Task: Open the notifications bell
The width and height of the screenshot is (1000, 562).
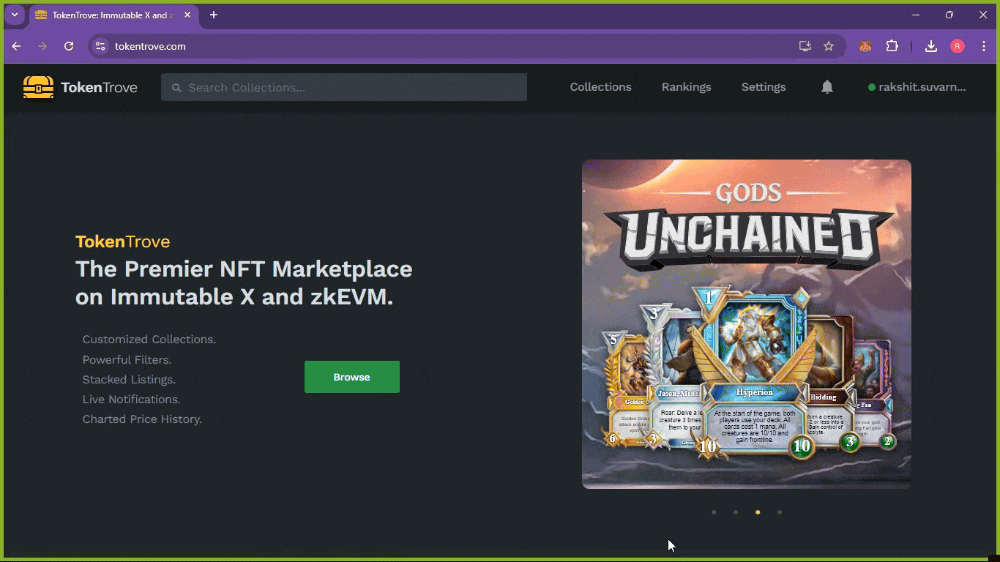Action: click(827, 87)
